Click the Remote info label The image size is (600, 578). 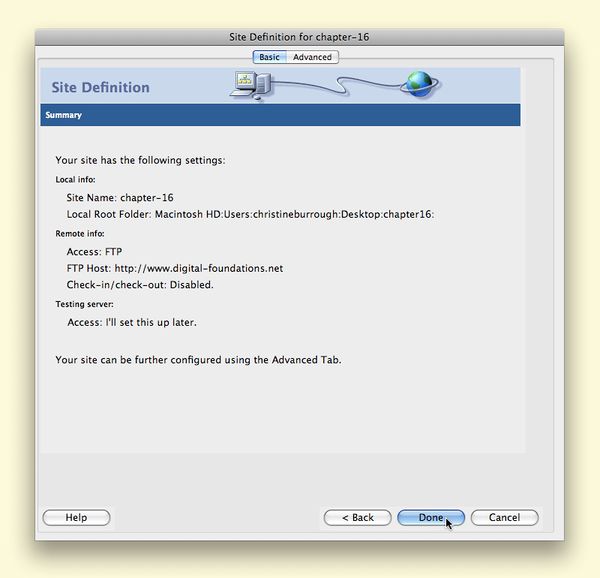click(81, 233)
